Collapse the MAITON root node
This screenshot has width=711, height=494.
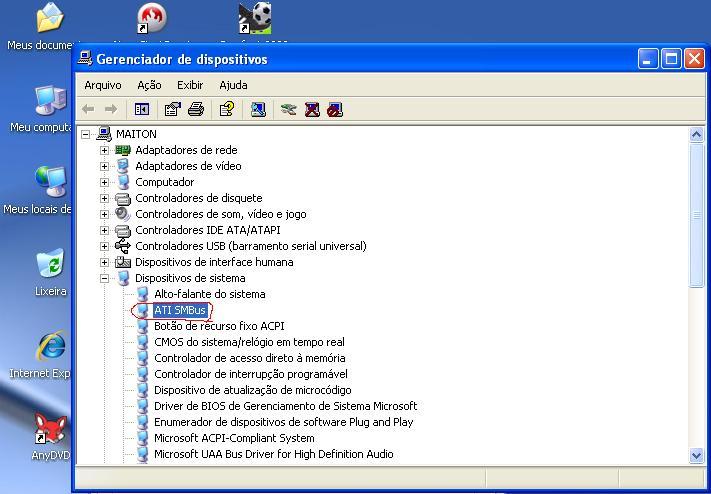click(86, 134)
